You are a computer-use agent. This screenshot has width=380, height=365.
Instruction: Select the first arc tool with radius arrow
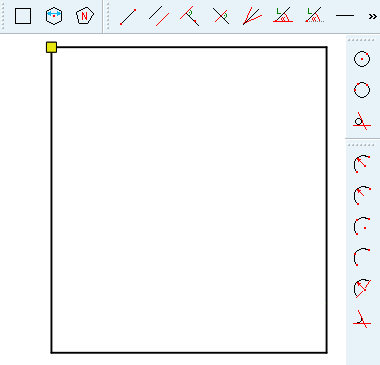click(362, 163)
